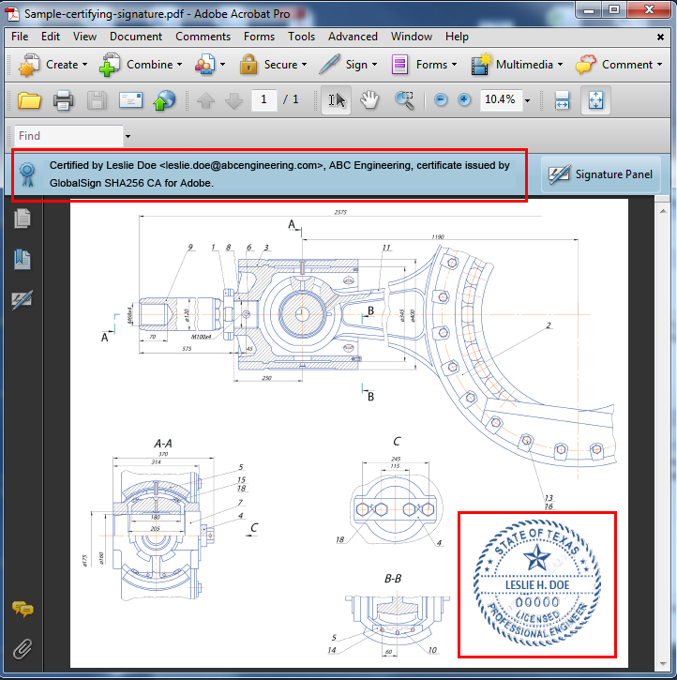Open the Attachments paperclip panel
This screenshot has width=677, height=680.
pos(22,649)
